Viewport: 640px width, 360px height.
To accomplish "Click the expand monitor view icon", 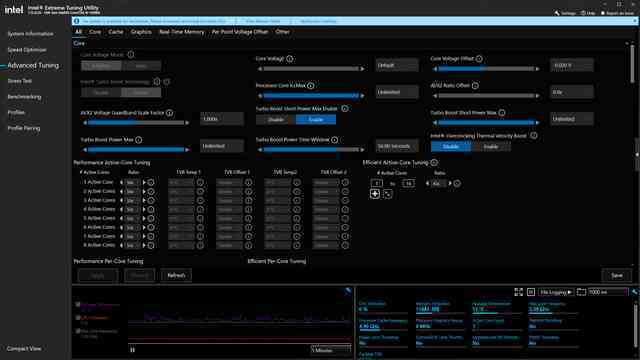I will 518,292.
